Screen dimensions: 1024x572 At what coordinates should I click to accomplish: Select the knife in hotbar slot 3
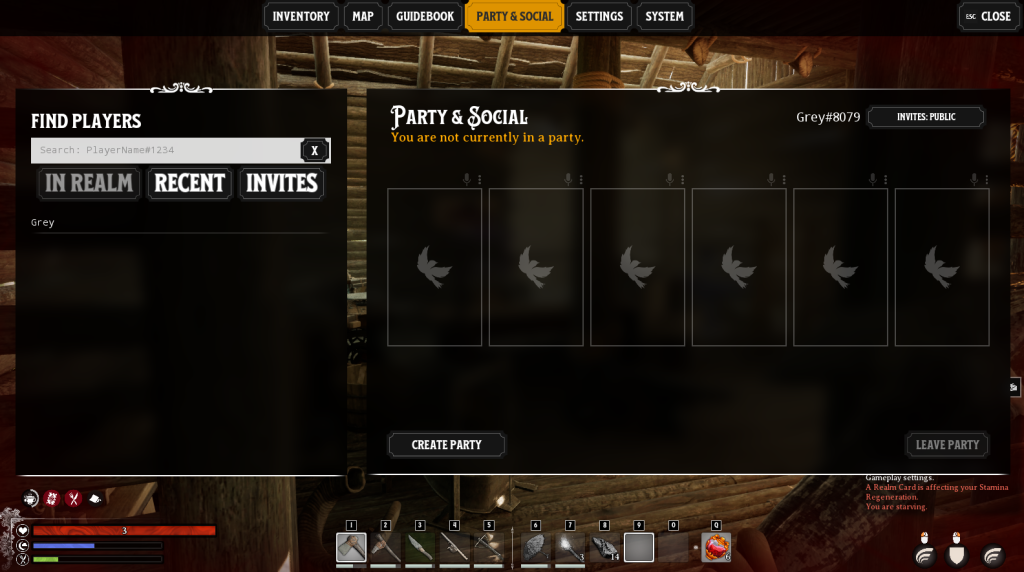click(420, 547)
